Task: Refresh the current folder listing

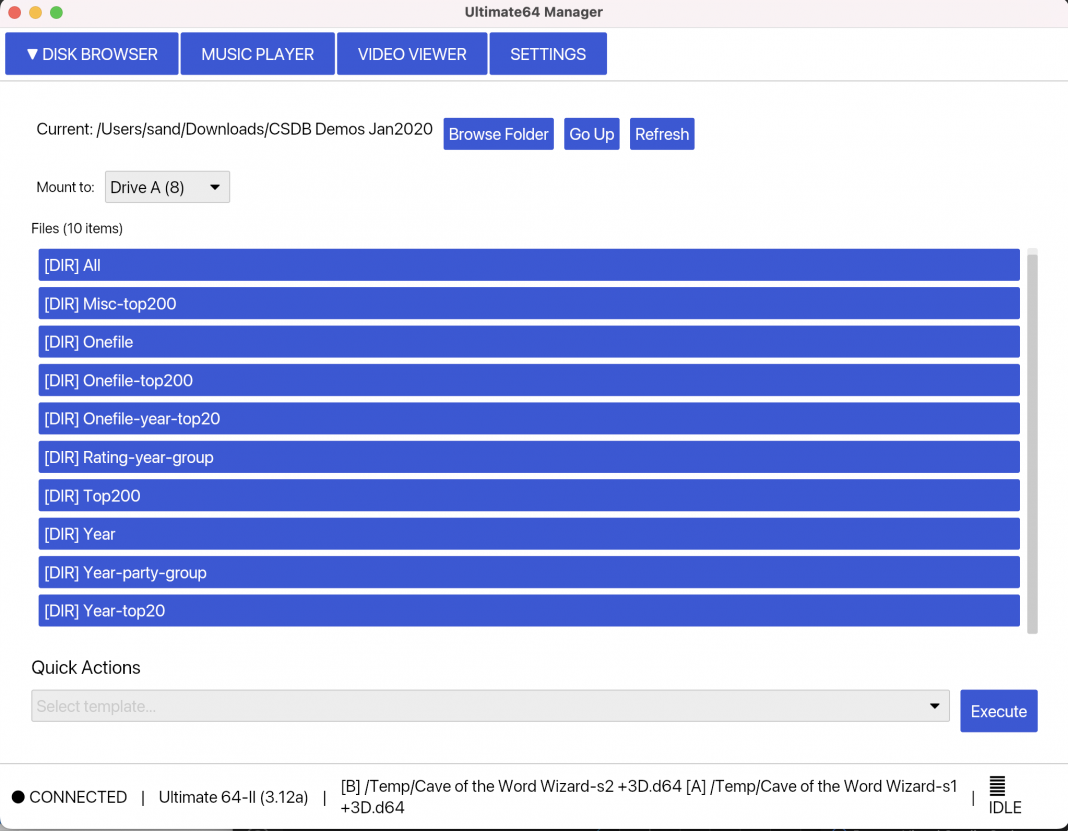Action: coord(662,134)
